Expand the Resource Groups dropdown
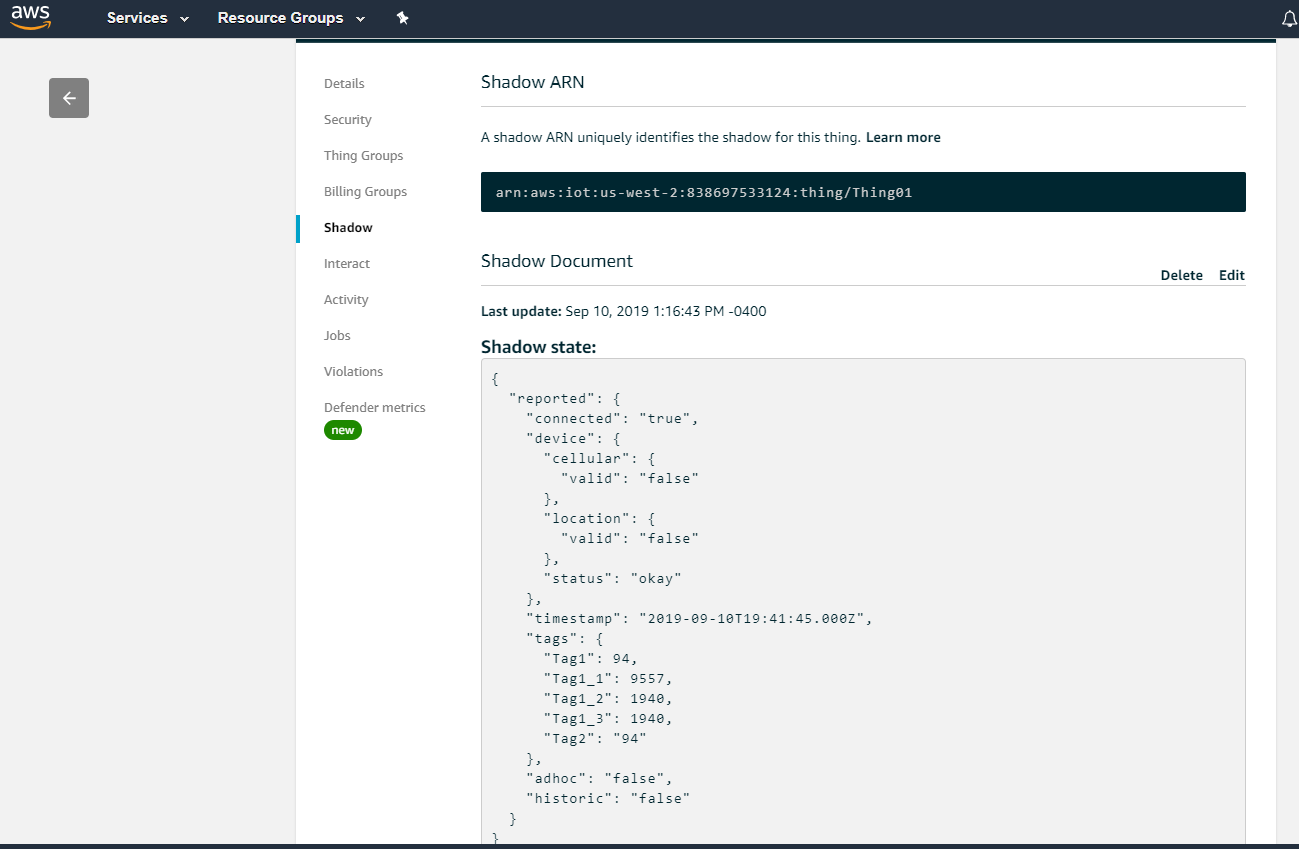The image size is (1299, 849). pyautogui.click(x=291, y=18)
